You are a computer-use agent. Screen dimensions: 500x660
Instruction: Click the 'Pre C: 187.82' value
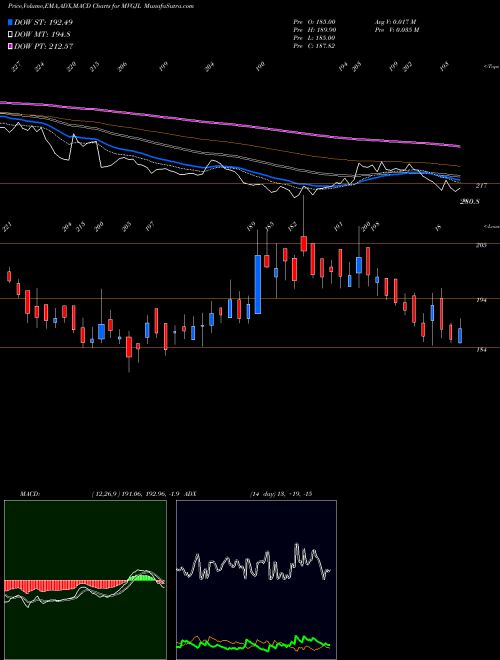click(x=314, y=46)
